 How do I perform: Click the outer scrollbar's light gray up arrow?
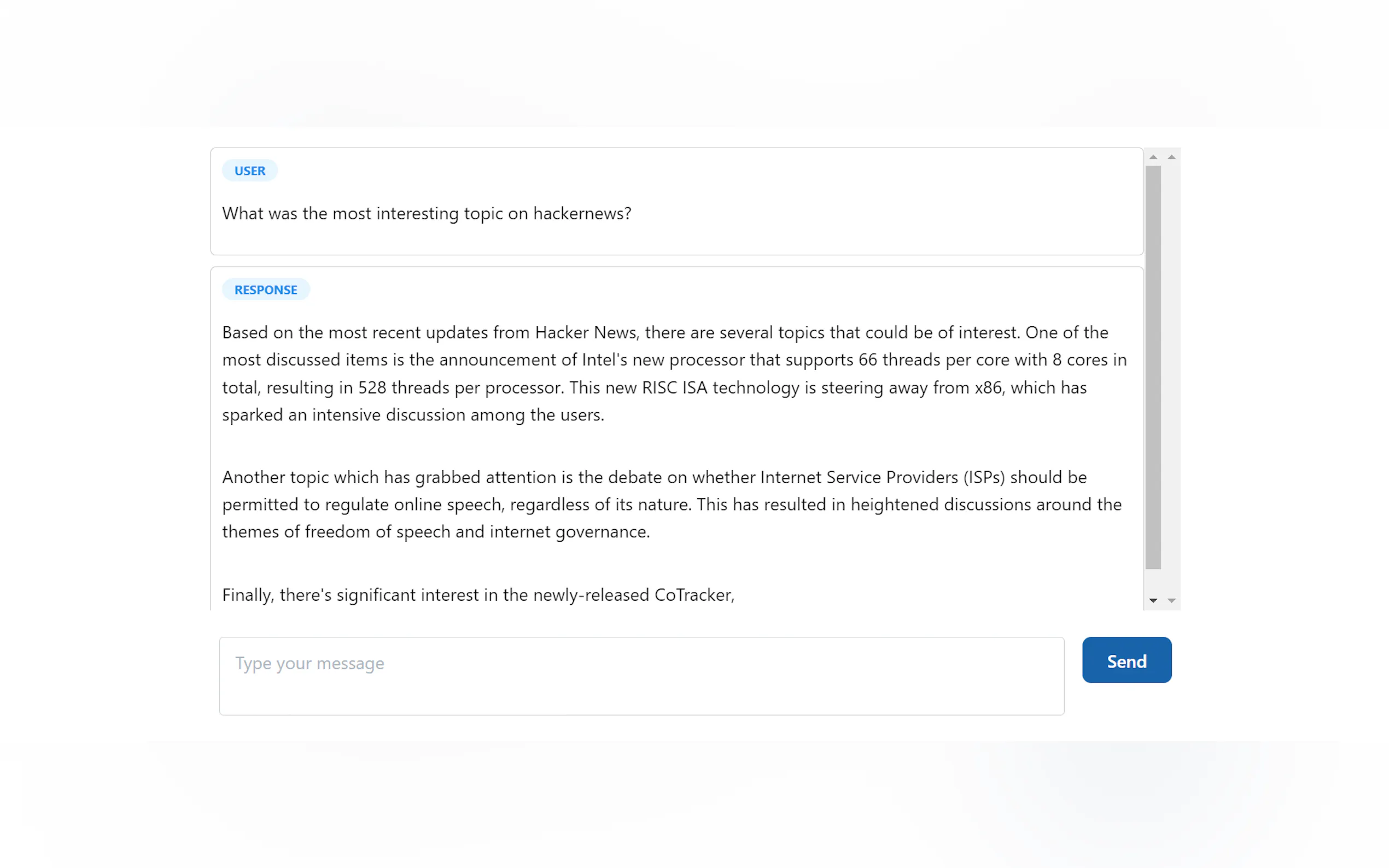click(x=1171, y=157)
